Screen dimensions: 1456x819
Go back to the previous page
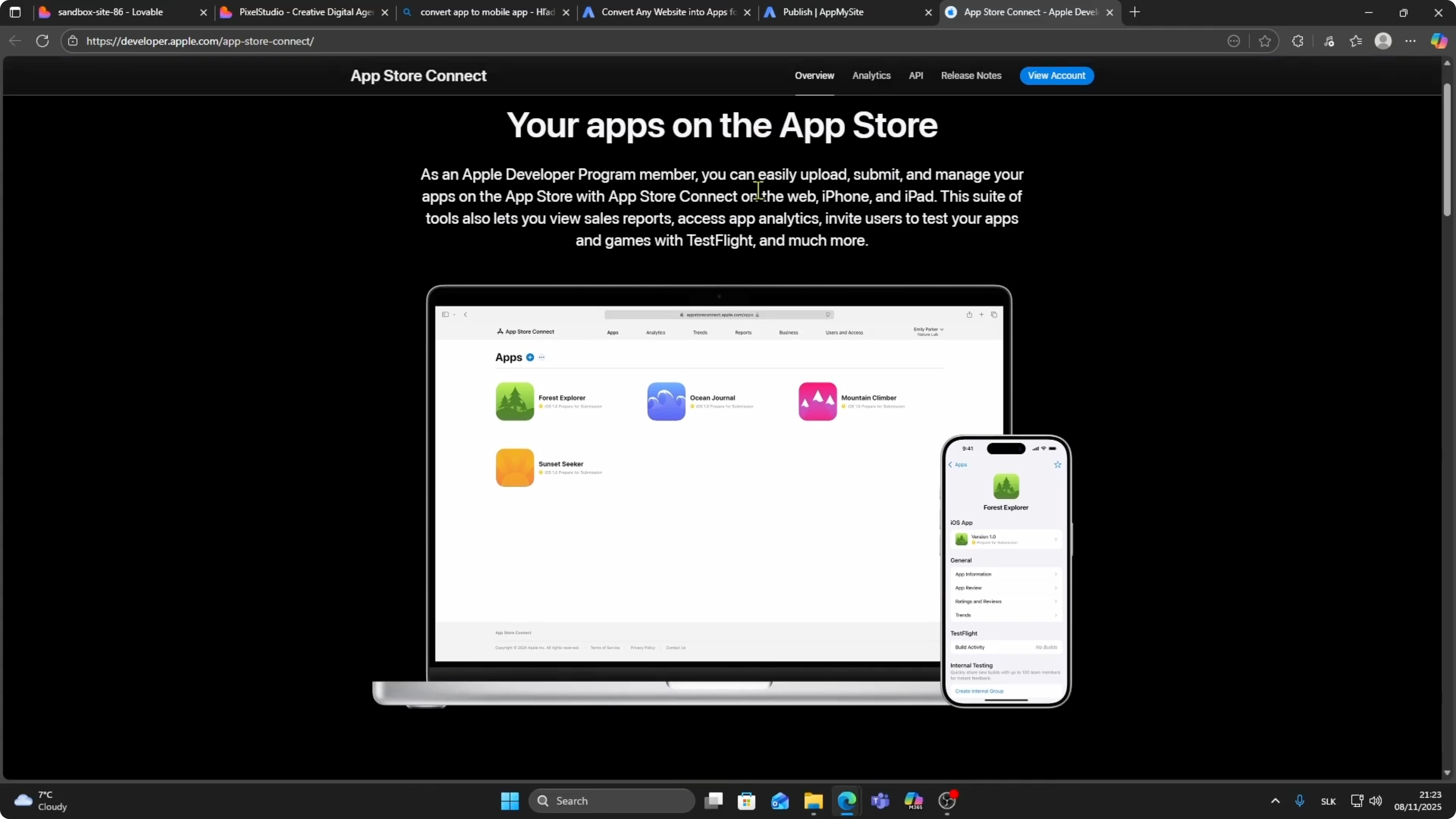click(15, 41)
